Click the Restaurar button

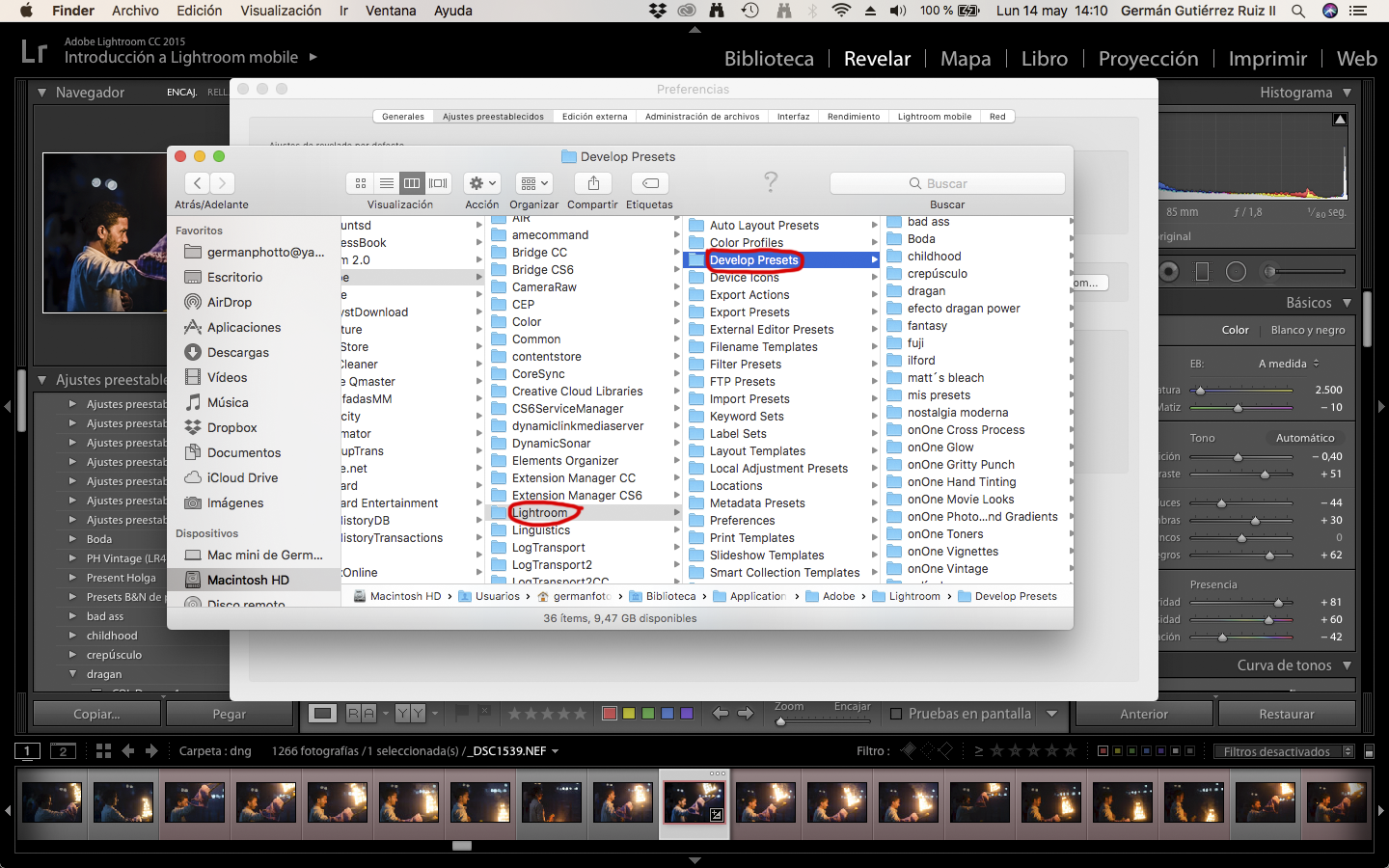tap(1286, 714)
